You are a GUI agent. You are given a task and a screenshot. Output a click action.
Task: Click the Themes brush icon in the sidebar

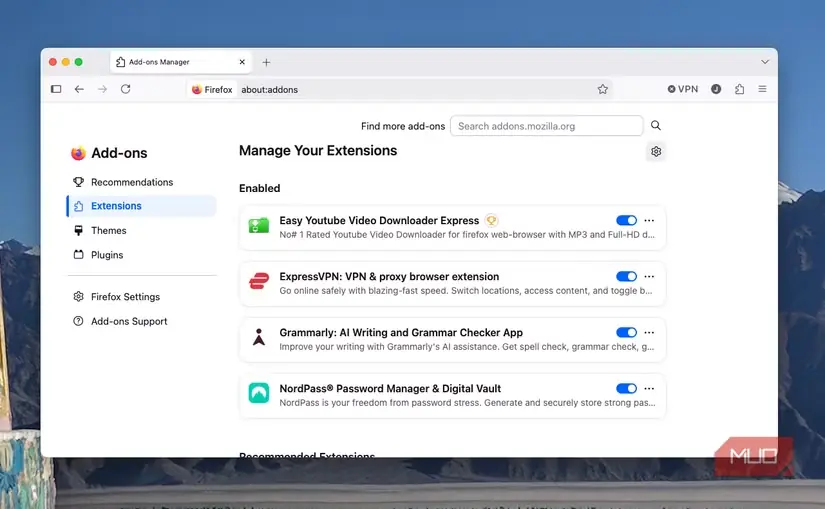click(78, 230)
